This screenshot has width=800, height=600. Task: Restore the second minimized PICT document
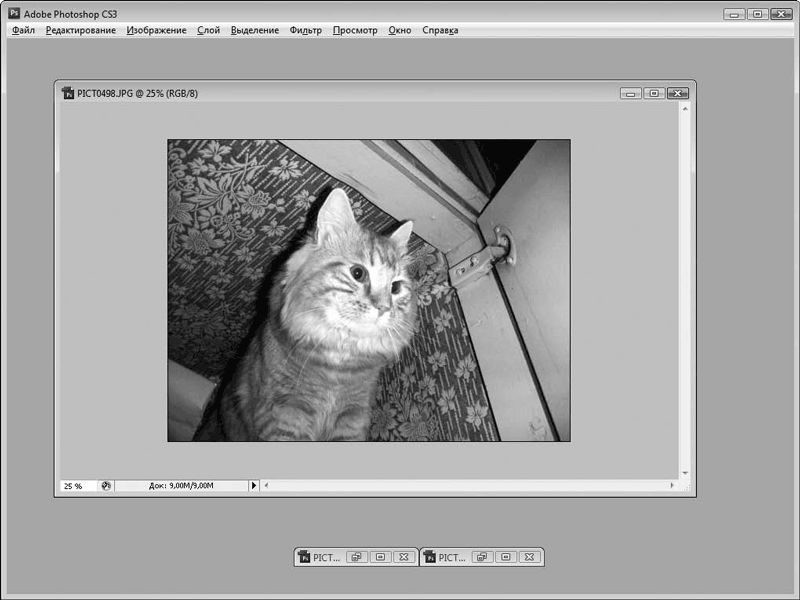click(x=481, y=557)
